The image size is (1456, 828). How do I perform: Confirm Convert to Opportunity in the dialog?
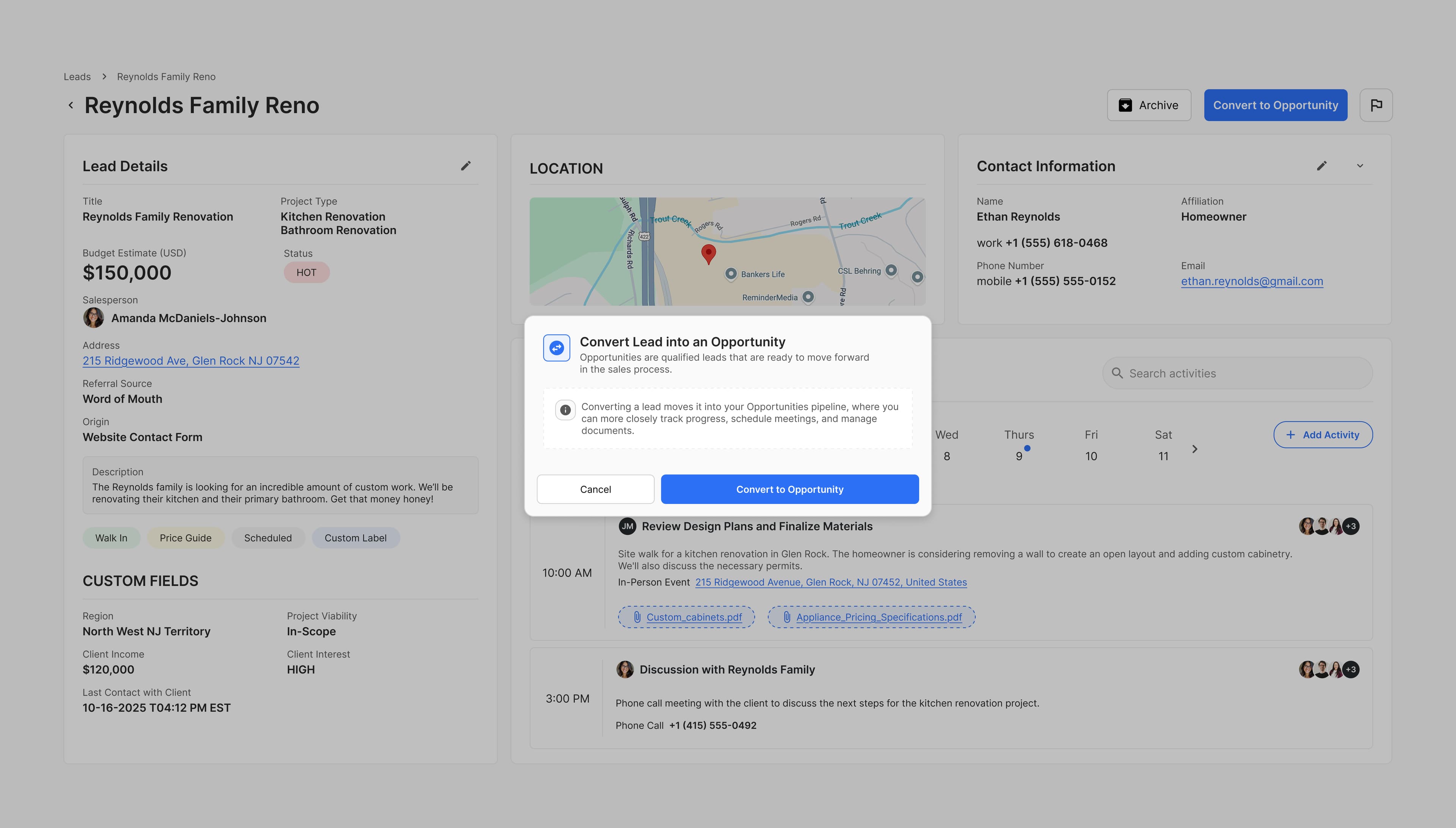click(x=790, y=489)
